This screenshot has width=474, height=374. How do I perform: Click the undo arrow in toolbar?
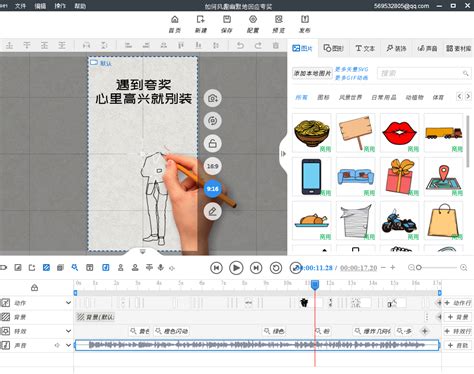(240, 45)
